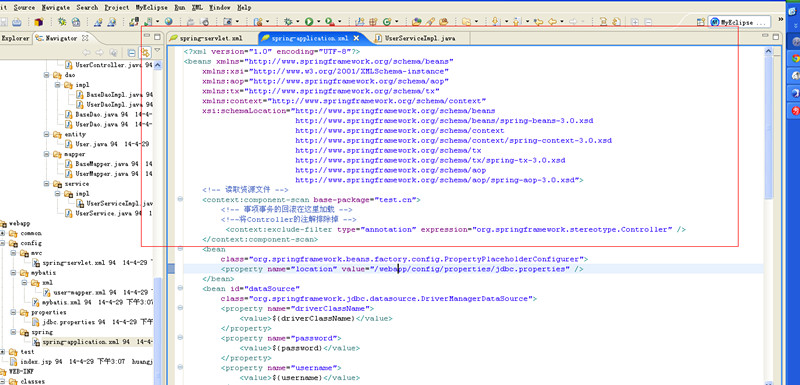
Task: Select UserController.java in Navigator
Action: click(x=109, y=65)
